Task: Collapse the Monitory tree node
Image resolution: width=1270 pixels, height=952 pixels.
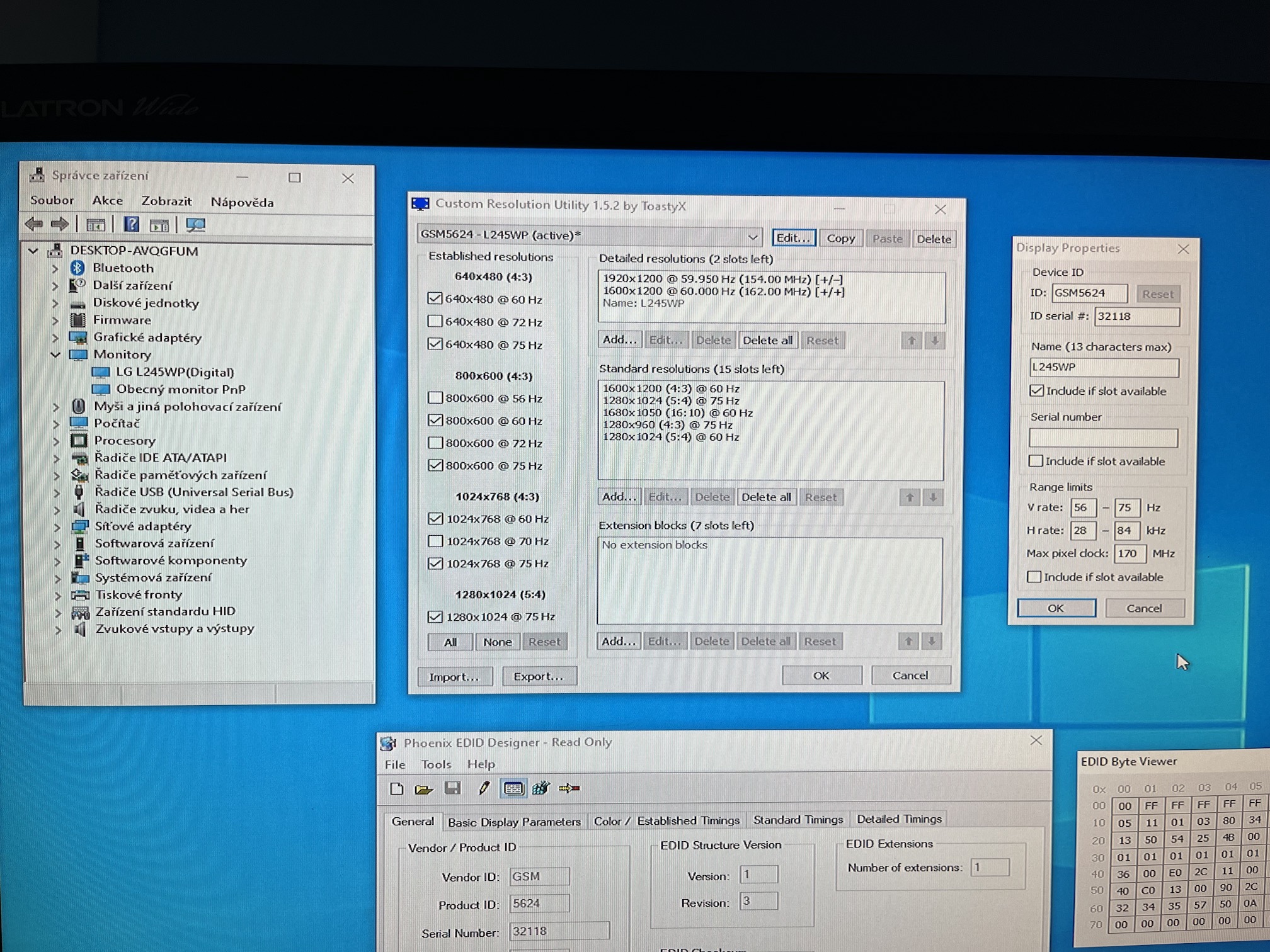Action: pyautogui.click(x=55, y=354)
